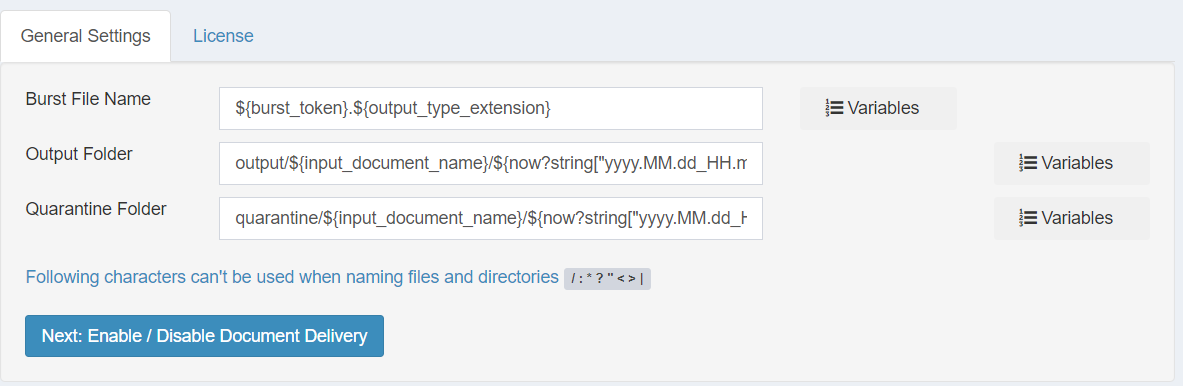The height and width of the screenshot is (386, 1183).
Task: Show Variables list for Quarantine Folder
Action: click(x=1071, y=218)
